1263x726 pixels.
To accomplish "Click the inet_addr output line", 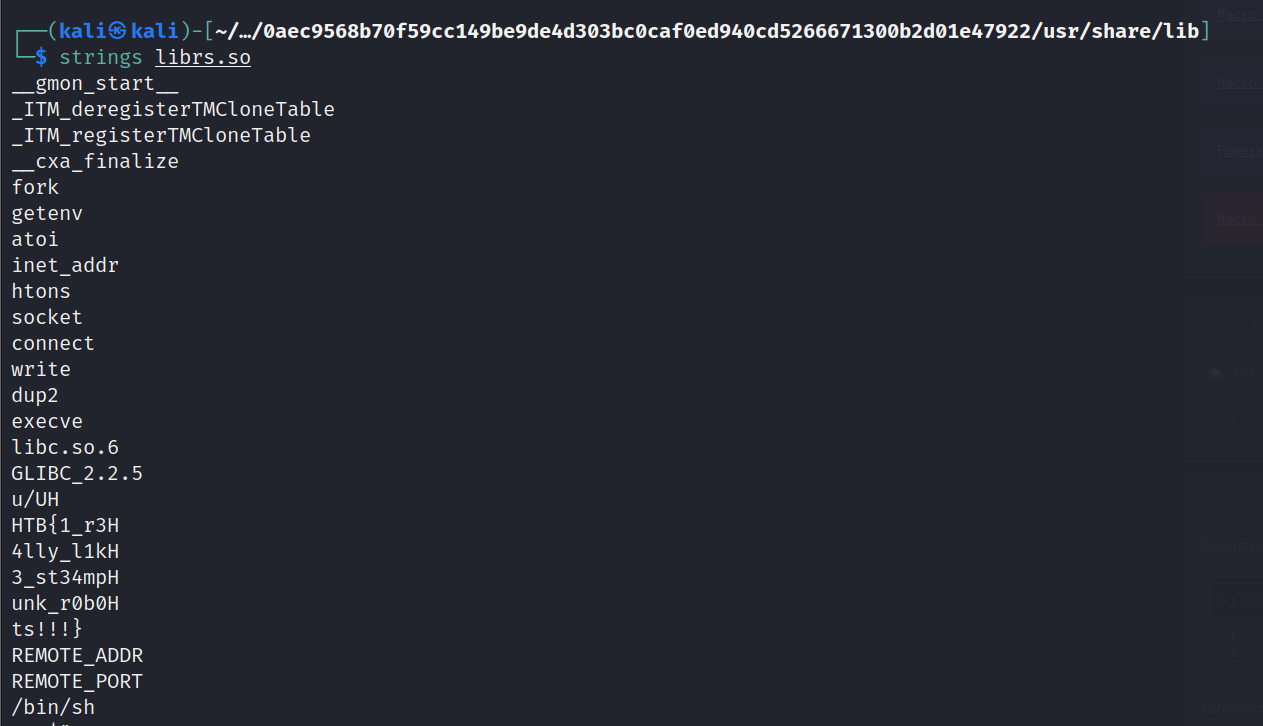I will [65, 265].
